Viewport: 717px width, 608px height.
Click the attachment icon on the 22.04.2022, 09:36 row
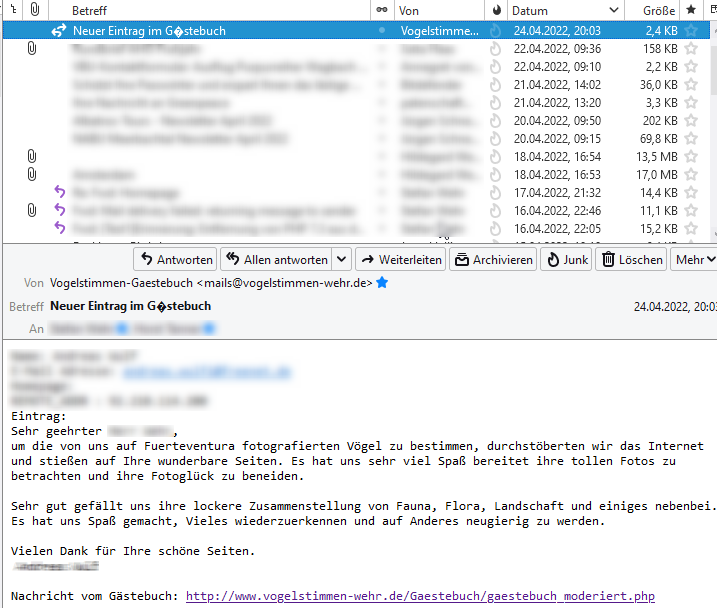tap(32, 48)
